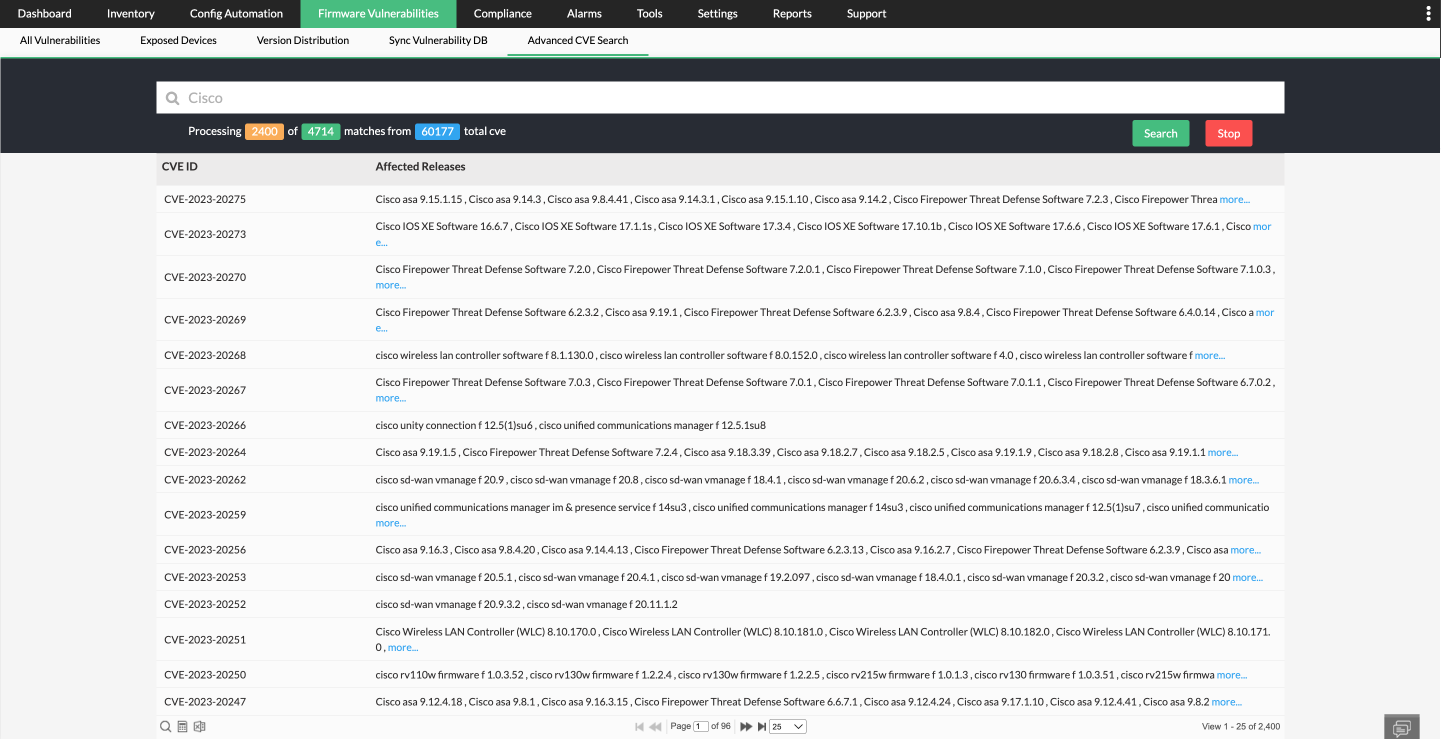Open the Alarms menu
The height and width of the screenshot is (740, 1441).
[584, 14]
